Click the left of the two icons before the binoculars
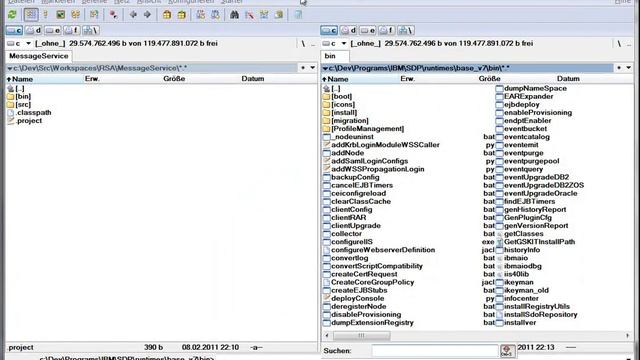This screenshot has height=360, width=640. click(200, 15)
